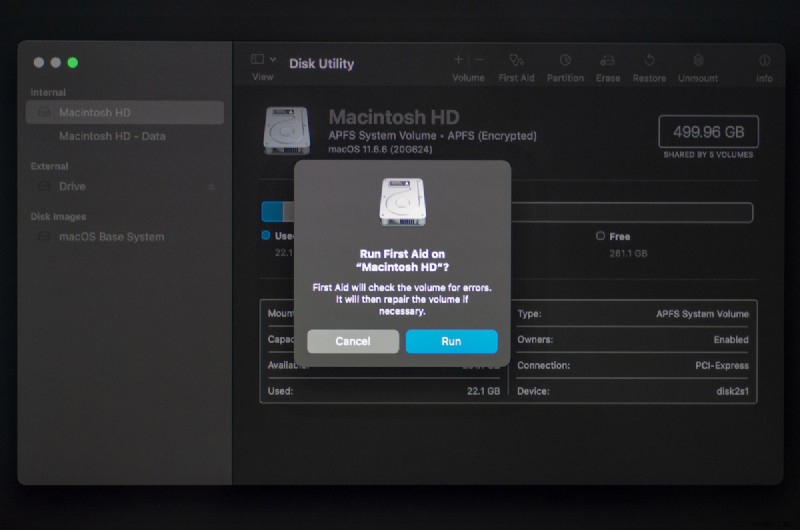Click the blue Used legend marker
This screenshot has width=800, height=530.
(266, 235)
